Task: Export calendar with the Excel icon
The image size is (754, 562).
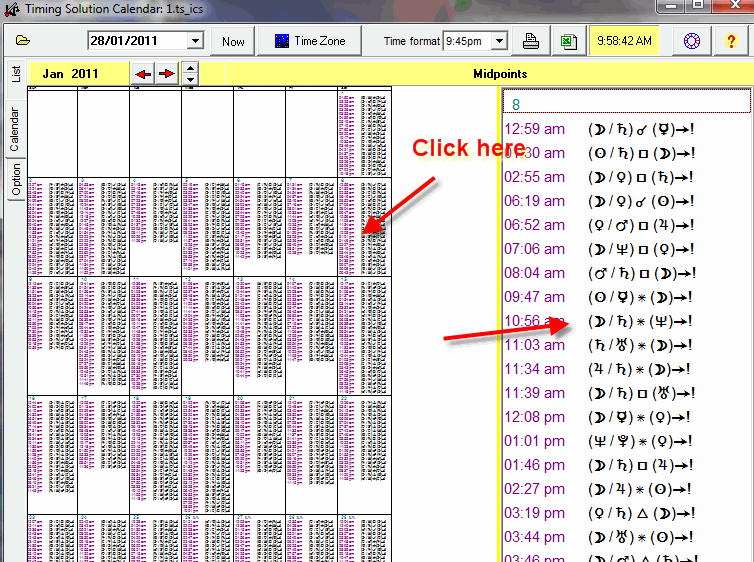Action: 566,41
